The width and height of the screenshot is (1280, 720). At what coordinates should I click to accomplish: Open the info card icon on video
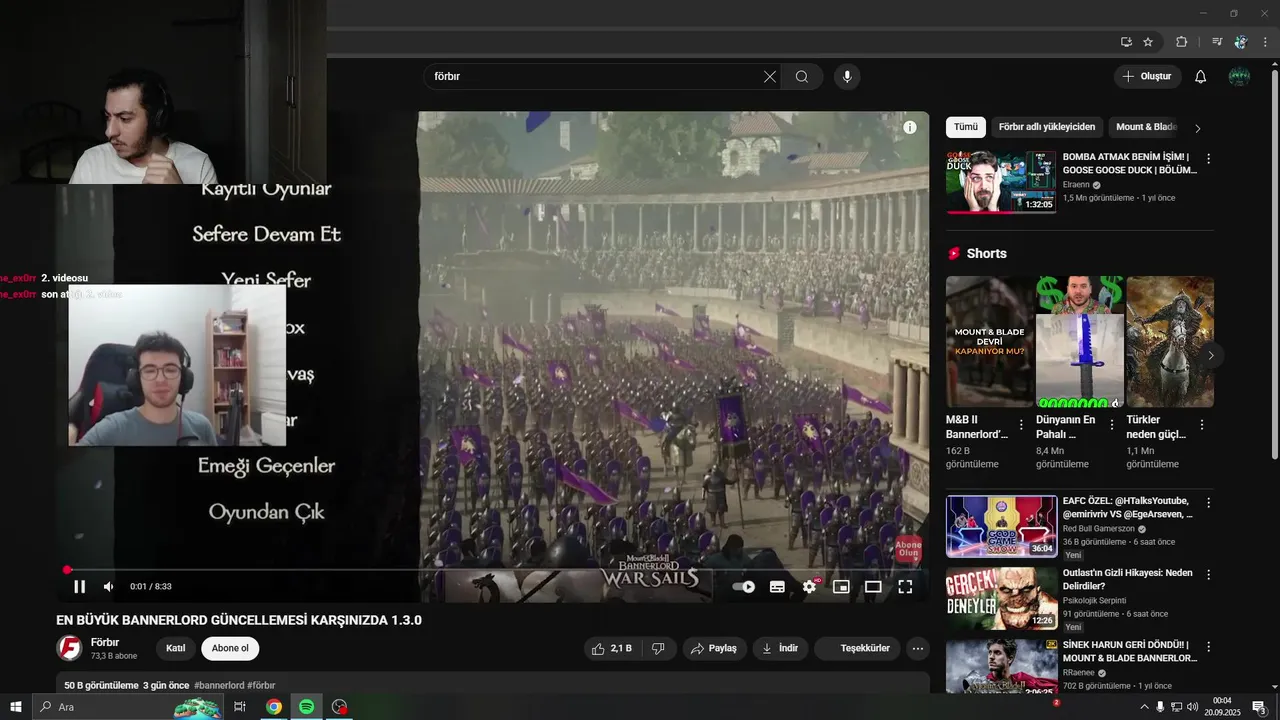click(910, 127)
